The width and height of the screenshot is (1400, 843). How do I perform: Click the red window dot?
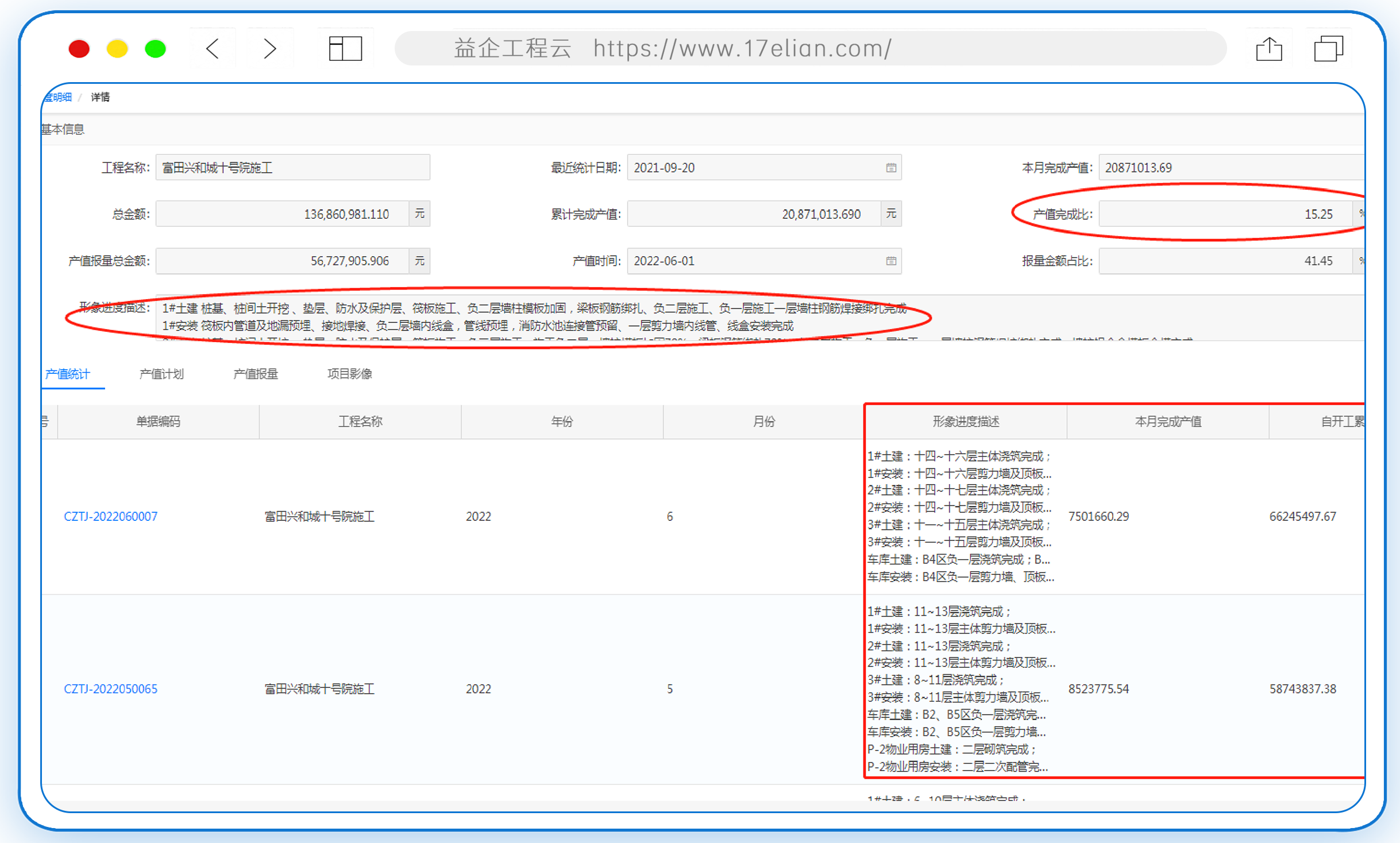pos(79,49)
